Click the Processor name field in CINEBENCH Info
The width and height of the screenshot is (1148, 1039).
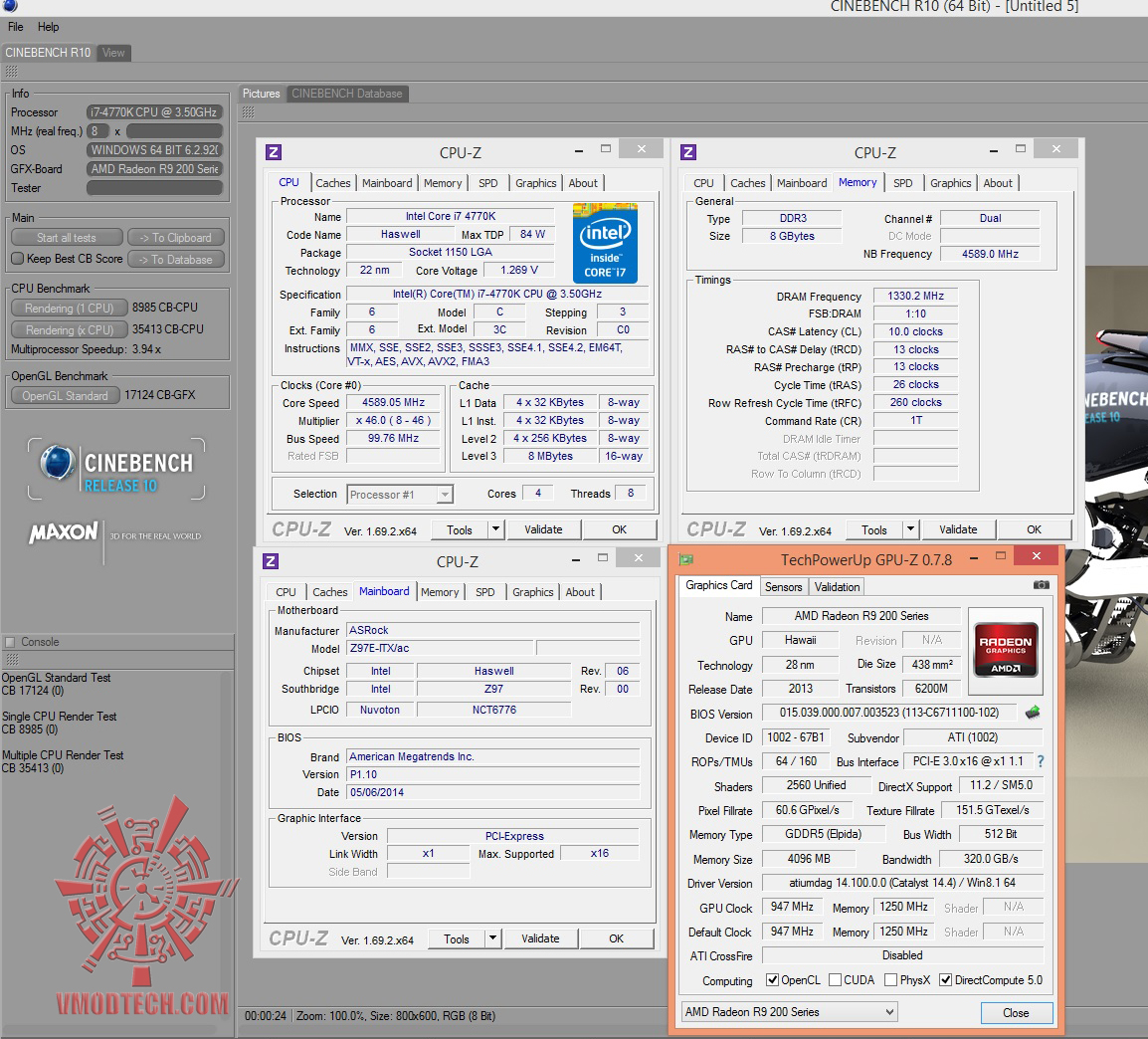pyautogui.click(x=154, y=112)
